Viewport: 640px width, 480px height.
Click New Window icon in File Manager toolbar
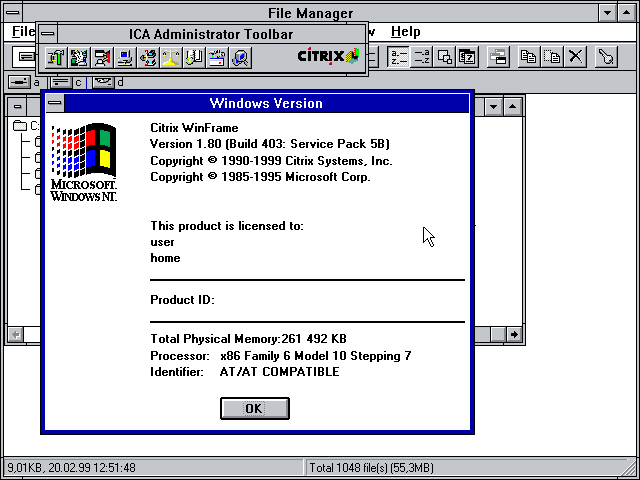point(498,57)
